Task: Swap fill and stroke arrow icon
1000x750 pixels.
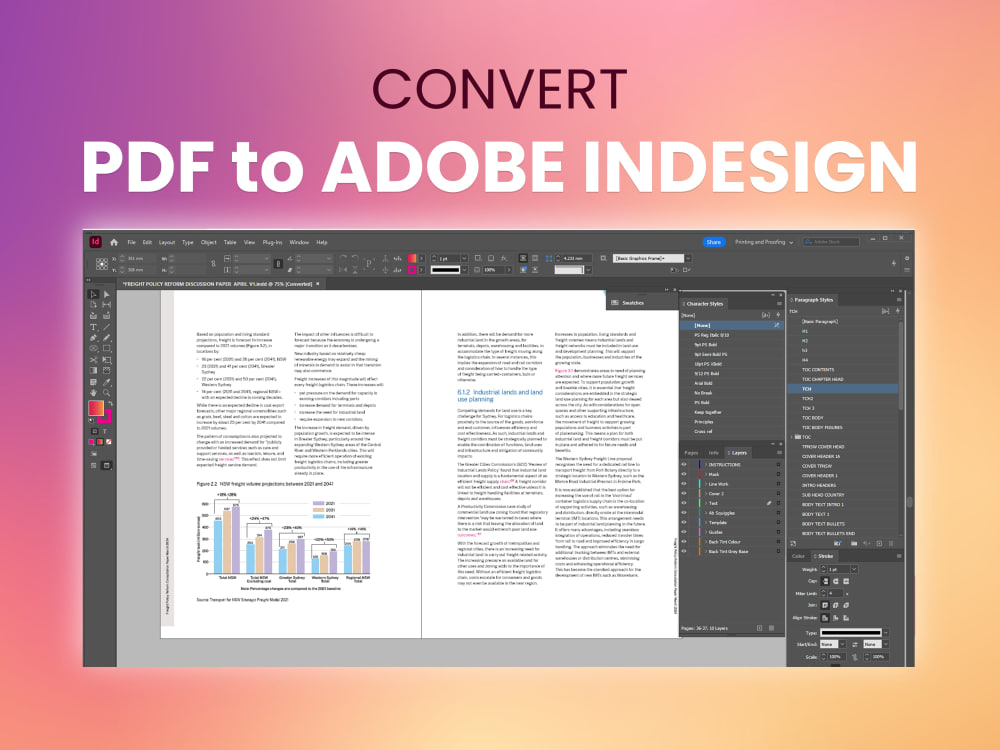Action: (x=110, y=404)
